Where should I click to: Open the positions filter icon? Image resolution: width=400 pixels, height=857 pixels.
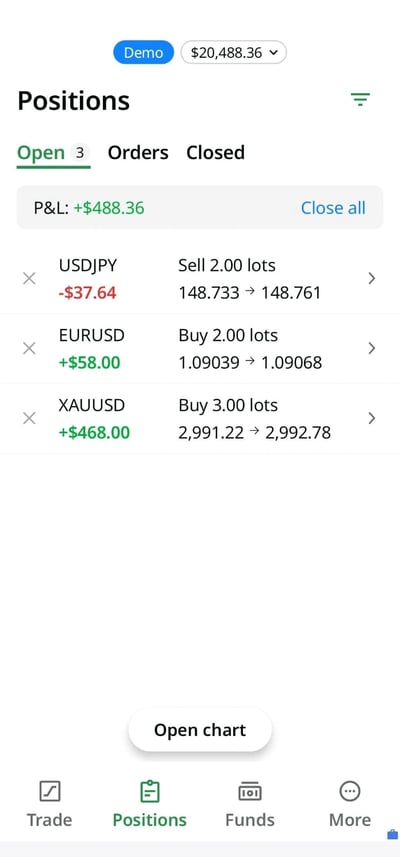pyautogui.click(x=360, y=99)
